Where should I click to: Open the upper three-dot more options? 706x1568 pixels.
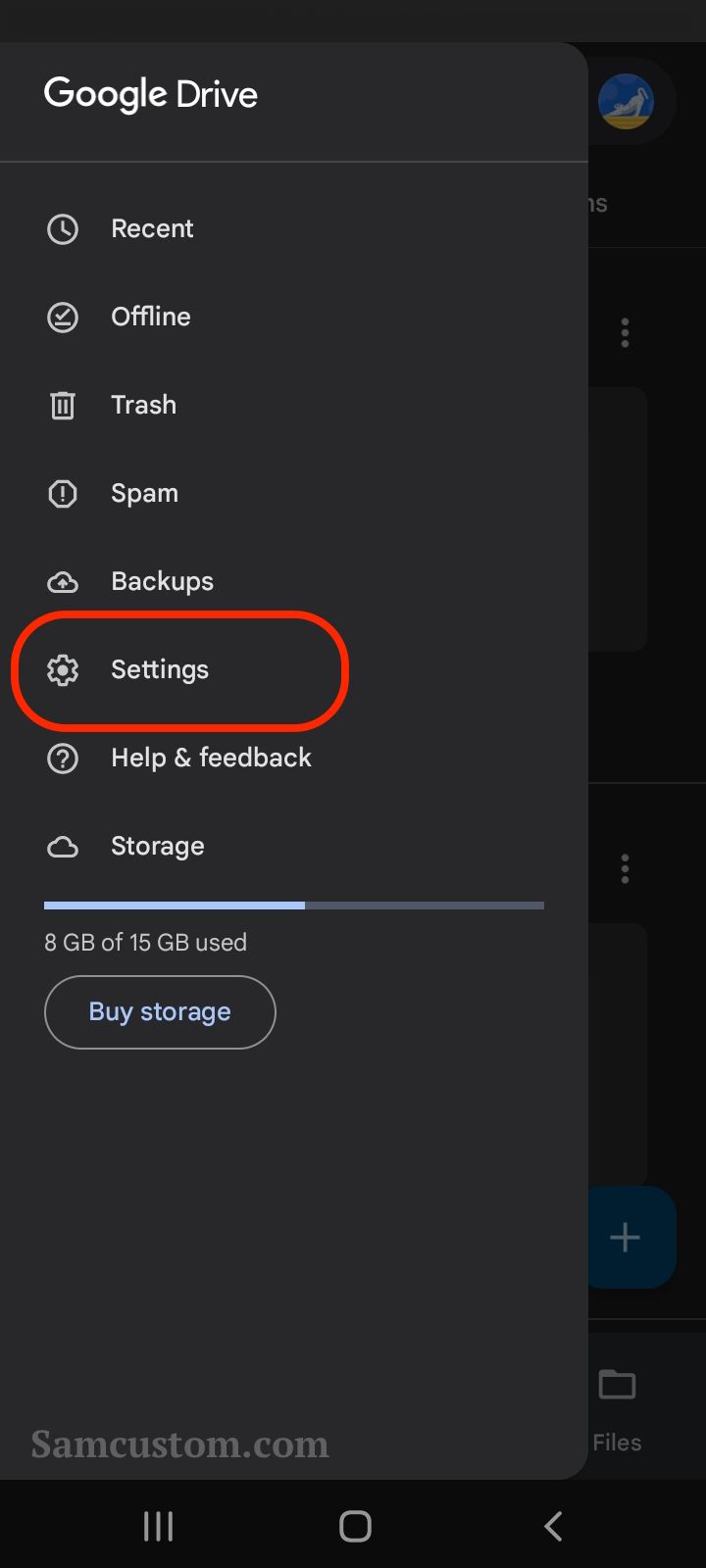click(625, 333)
